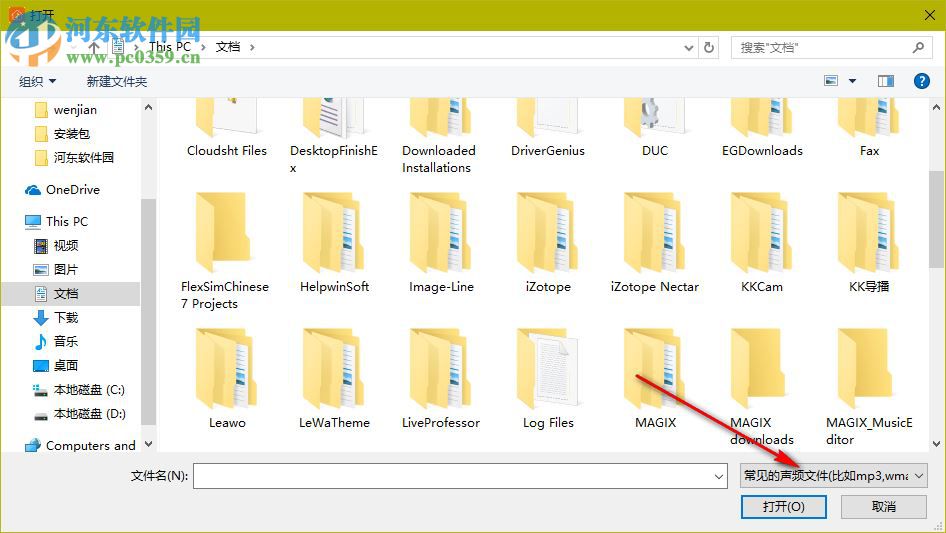This screenshot has height=533, width=946.
Task: Select the MAGIX_MusicEditor folder
Action: 869,387
